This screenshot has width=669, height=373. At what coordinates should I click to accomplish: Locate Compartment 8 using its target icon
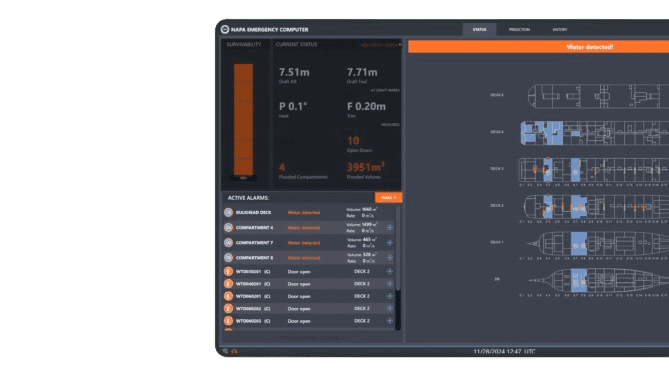click(x=390, y=258)
